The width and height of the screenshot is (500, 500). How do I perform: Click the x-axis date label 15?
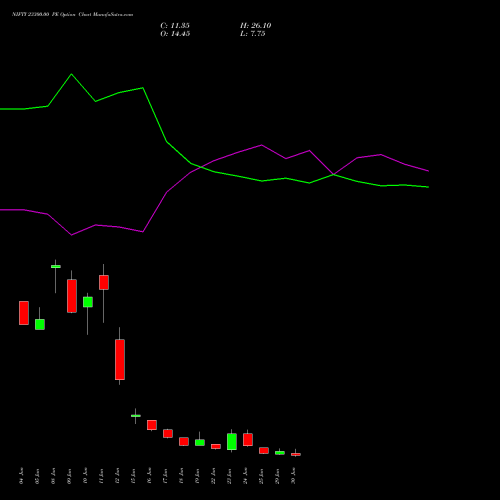pos(133,476)
